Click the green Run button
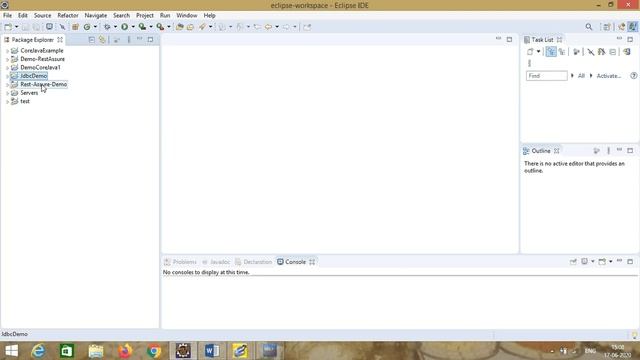This screenshot has height=360, width=640. [x=124, y=27]
